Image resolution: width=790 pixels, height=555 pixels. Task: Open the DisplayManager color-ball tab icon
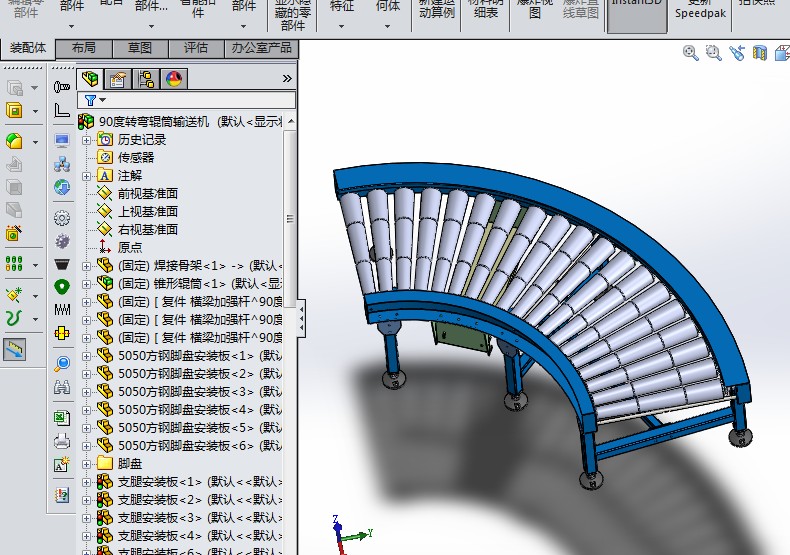pyautogui.click(x=174, y=79)
